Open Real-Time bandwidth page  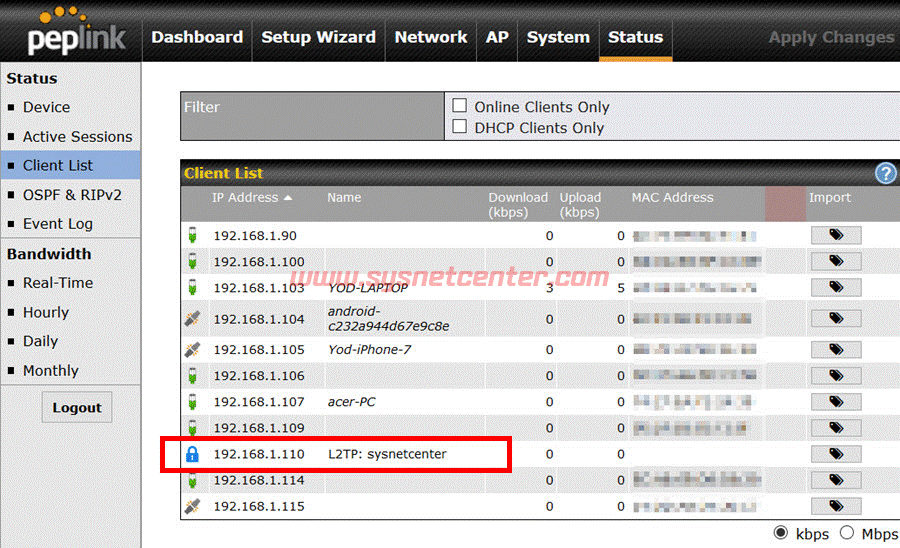58,283
